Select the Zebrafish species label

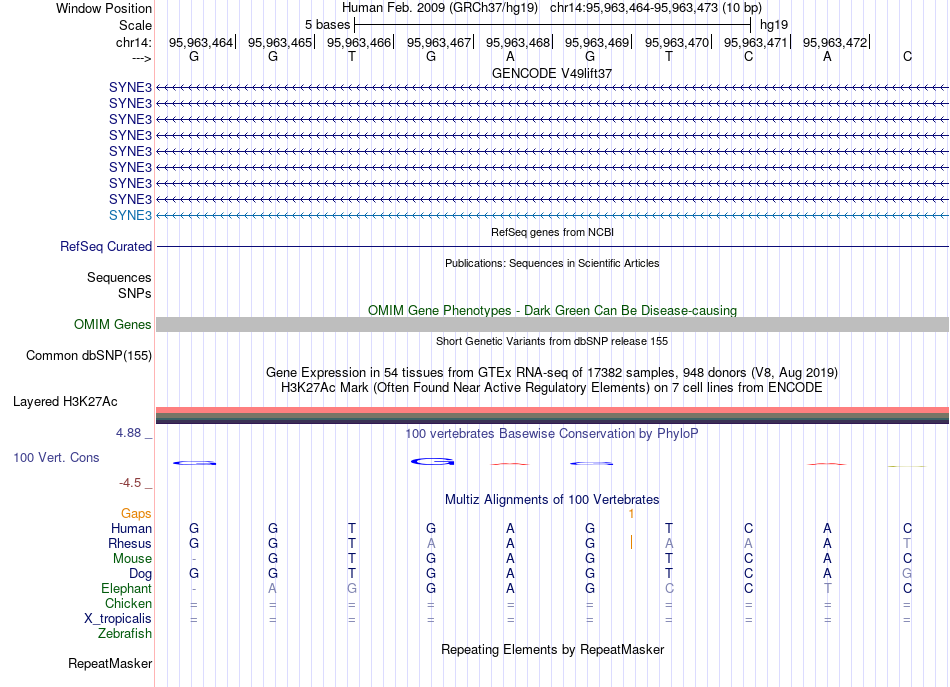(x=125, y=634)
